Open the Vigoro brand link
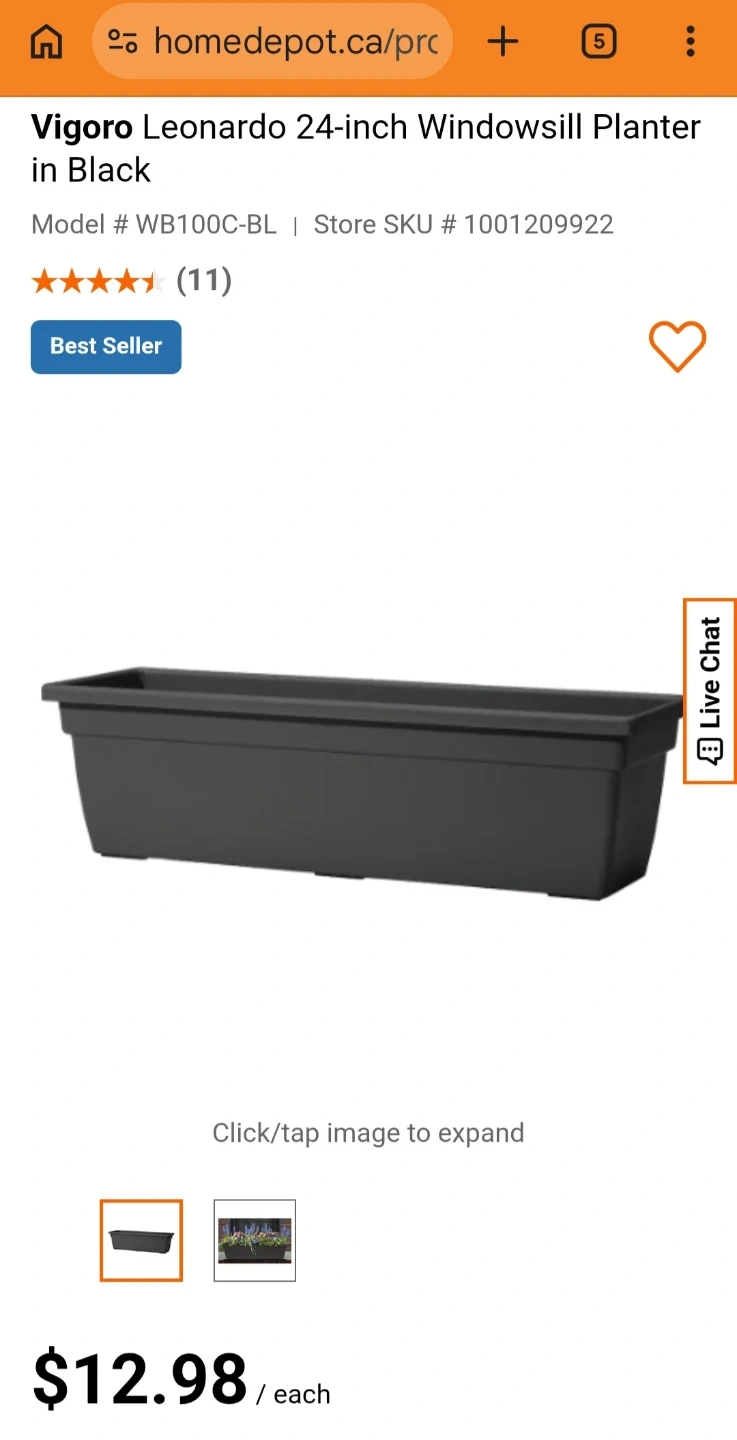 click(82, 127)
